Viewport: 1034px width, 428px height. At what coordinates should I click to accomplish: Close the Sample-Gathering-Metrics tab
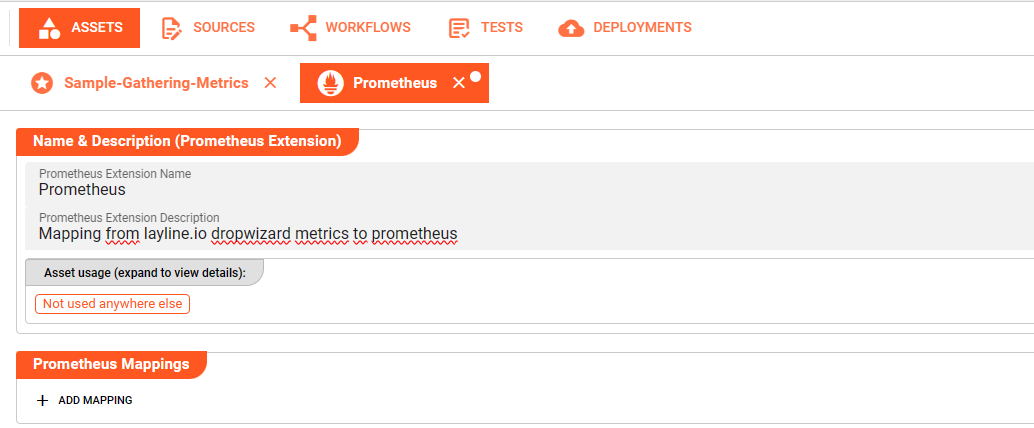270,83
